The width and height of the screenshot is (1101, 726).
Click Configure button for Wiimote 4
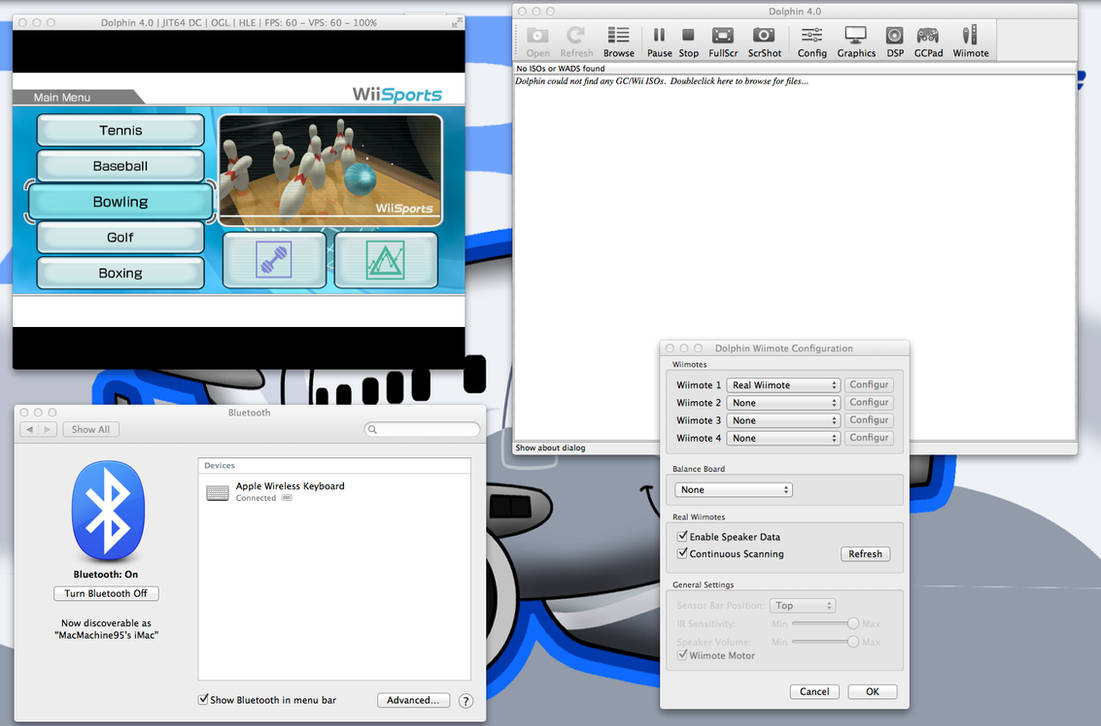coord(869,437)
